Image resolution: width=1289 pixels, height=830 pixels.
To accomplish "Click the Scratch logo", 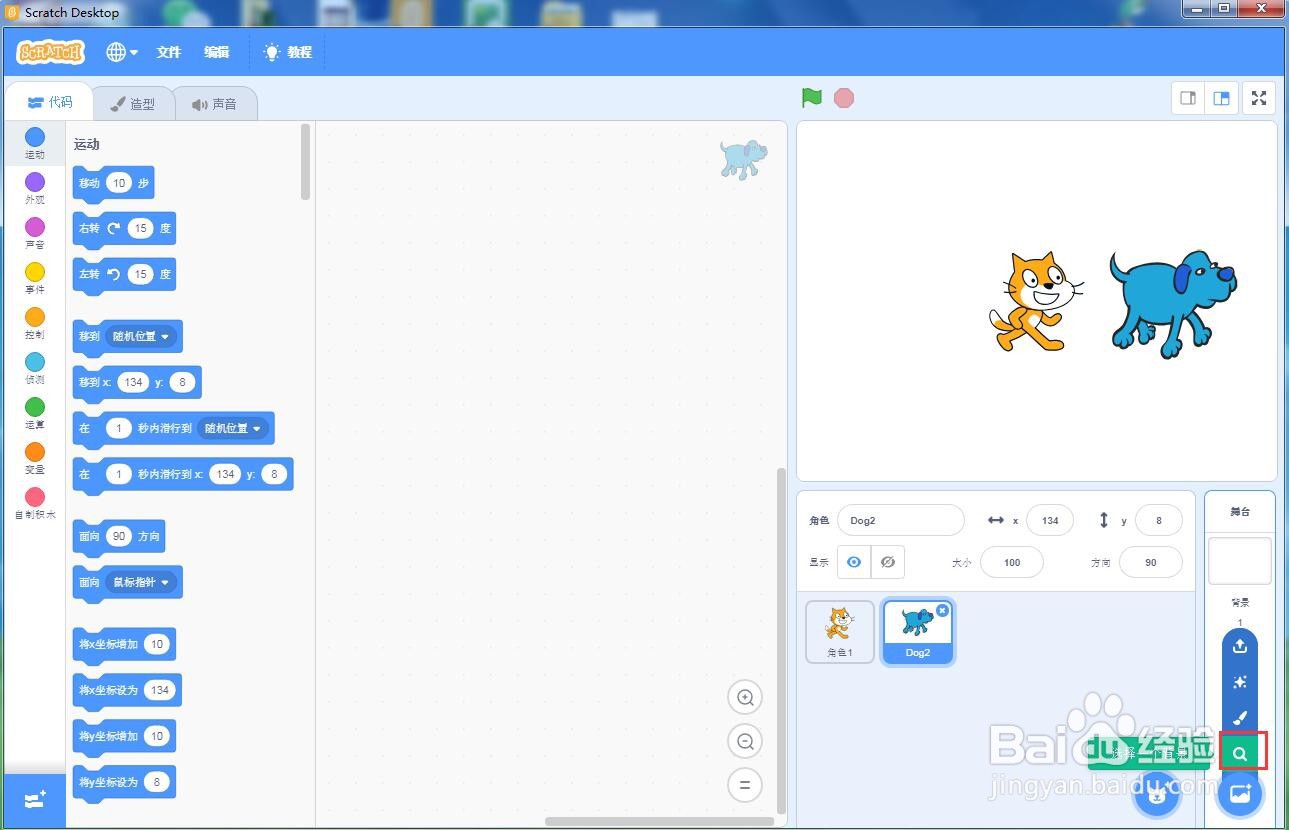I will pyautogui.click(x=51, y=52).
